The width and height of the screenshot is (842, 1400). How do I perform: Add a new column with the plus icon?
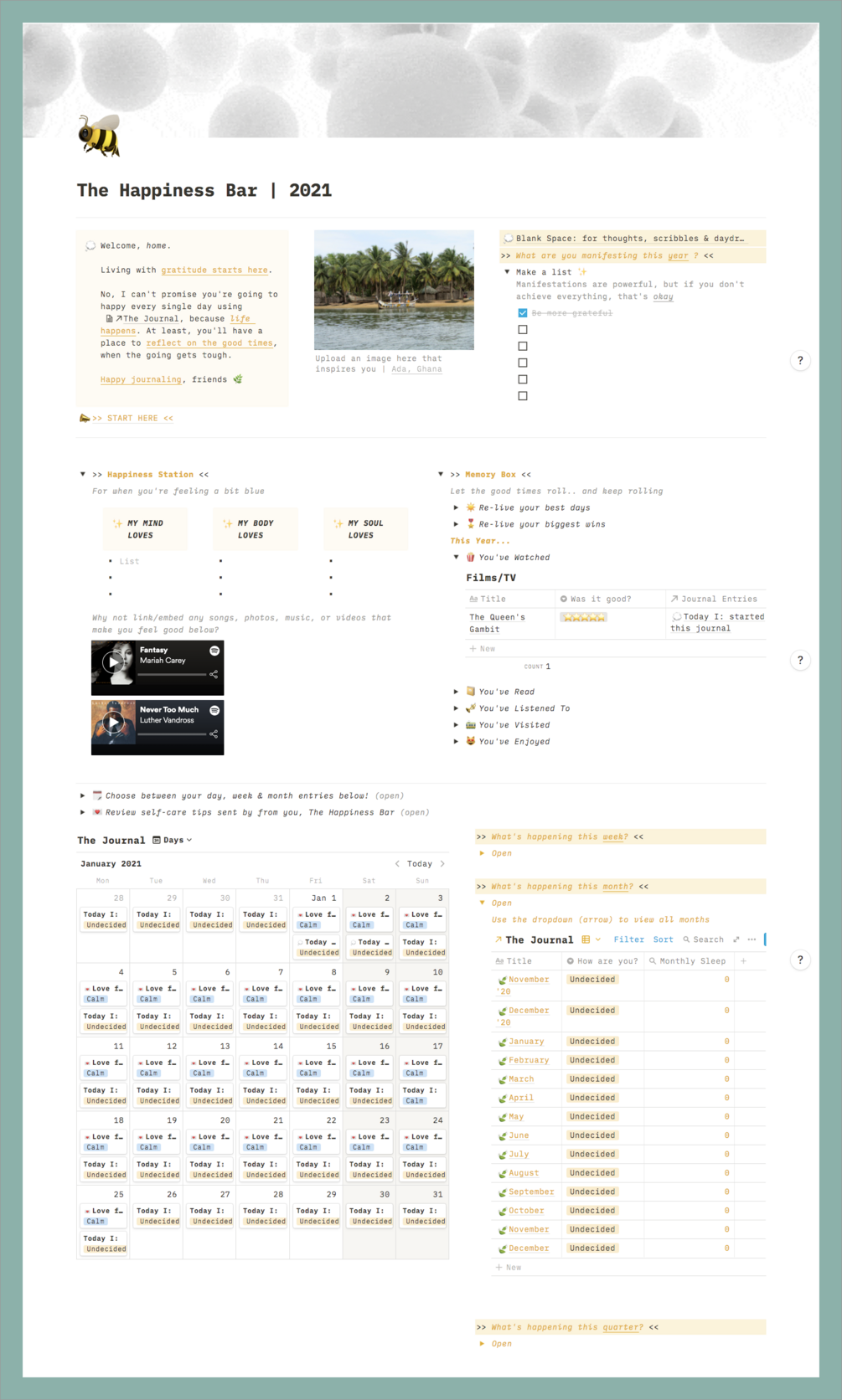pos(743,961)
